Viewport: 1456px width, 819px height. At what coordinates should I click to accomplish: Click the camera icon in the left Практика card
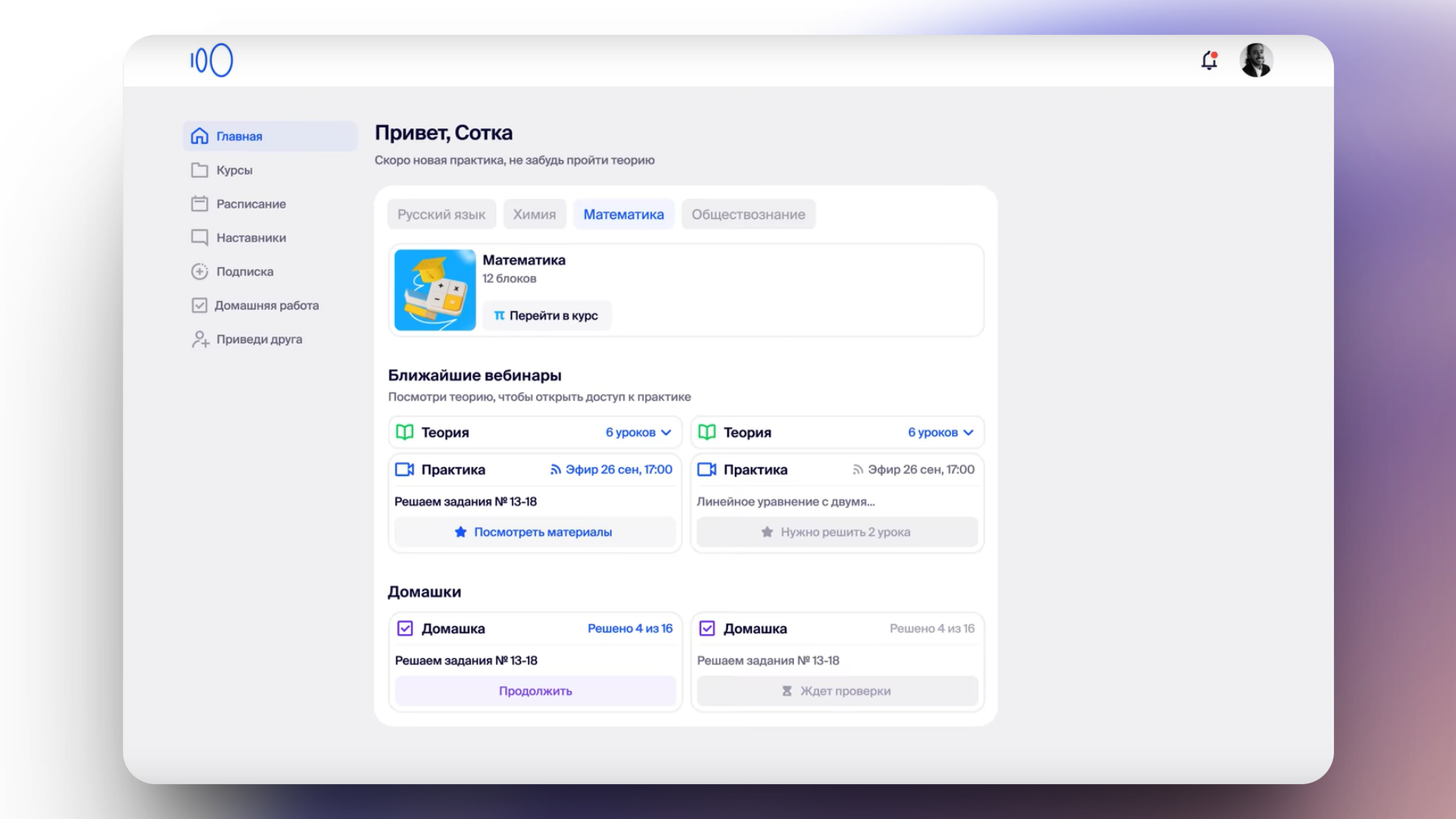coord(404,469)
